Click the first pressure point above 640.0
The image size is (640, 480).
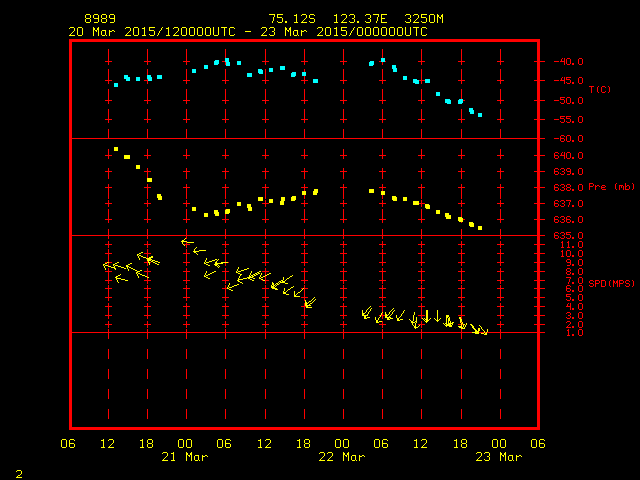coord(116,149)
